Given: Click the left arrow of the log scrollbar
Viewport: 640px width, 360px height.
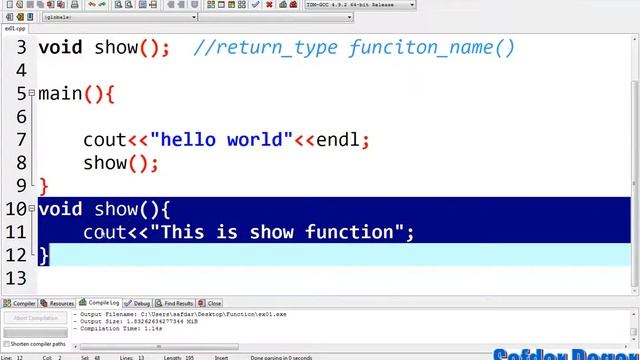Looking at the screenshot, I should (x=75, y=347).
